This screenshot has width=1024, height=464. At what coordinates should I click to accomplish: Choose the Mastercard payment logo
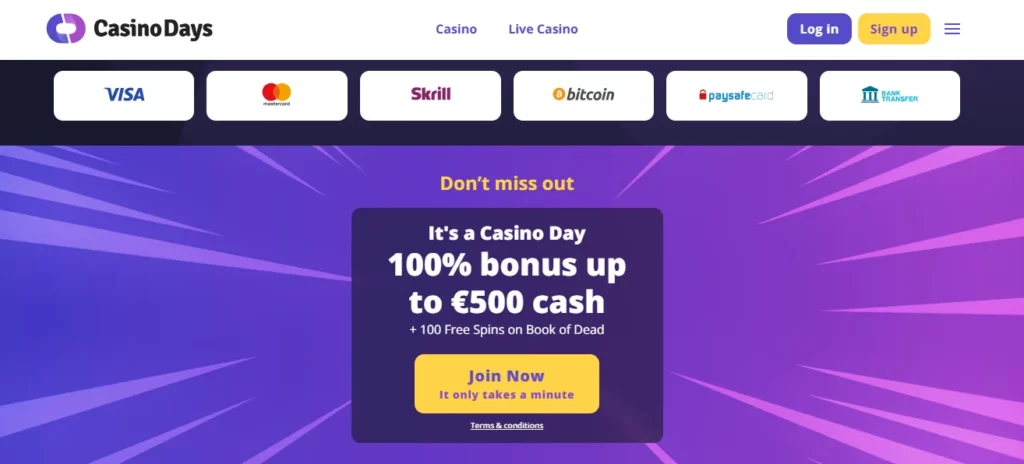(277, 95)
